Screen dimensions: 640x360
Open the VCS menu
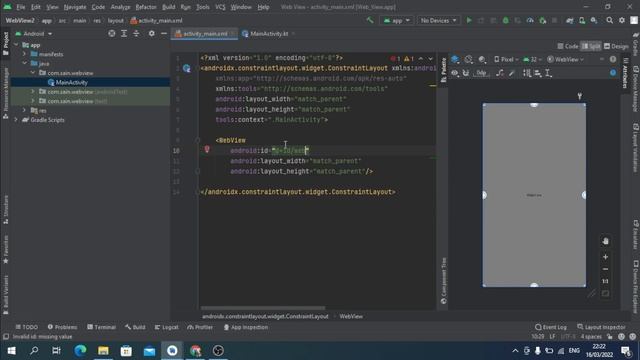tap(220, 7)
